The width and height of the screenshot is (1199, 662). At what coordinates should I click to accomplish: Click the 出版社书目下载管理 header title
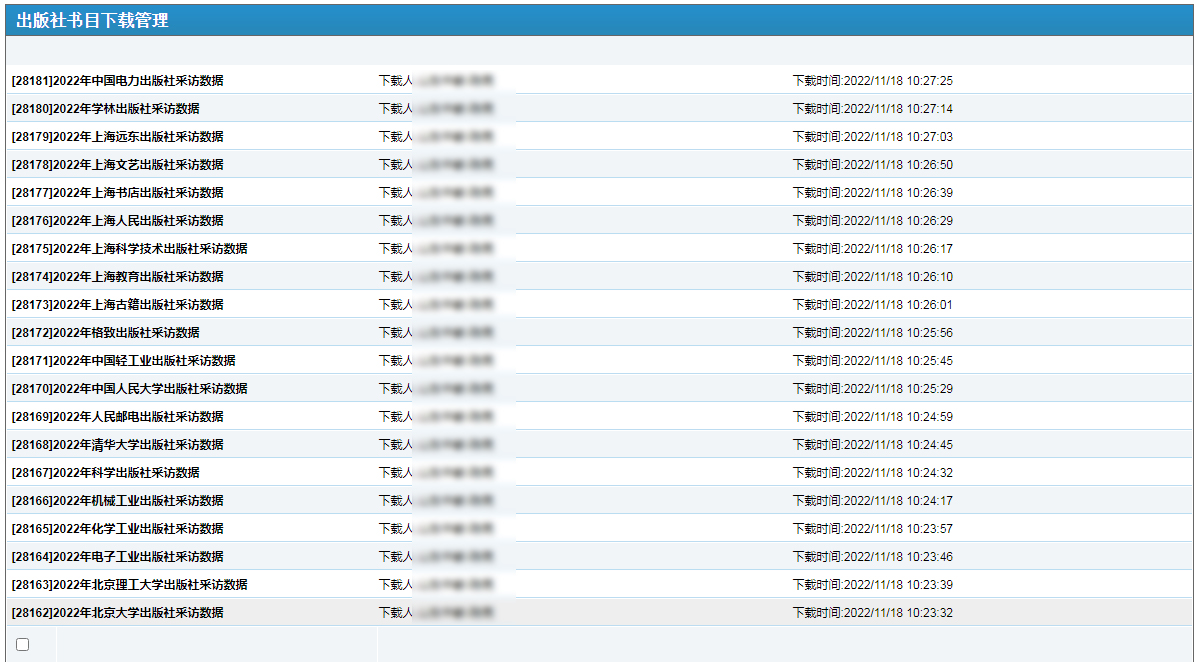click(92, 20)
